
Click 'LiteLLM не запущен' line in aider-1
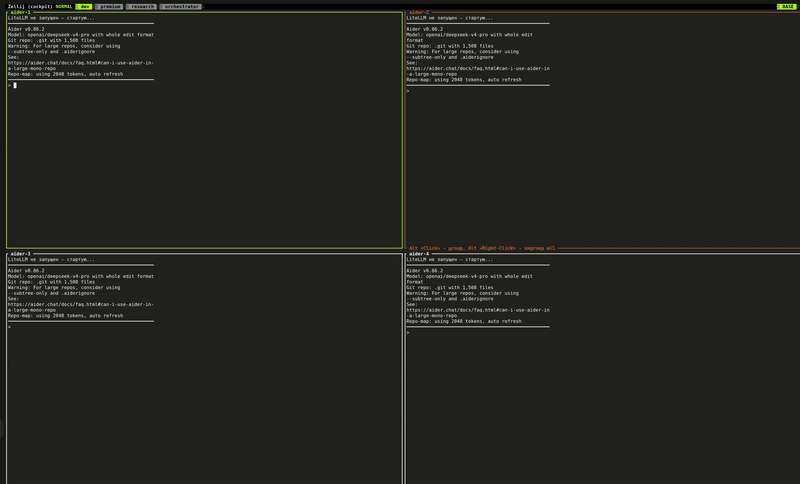51,18
